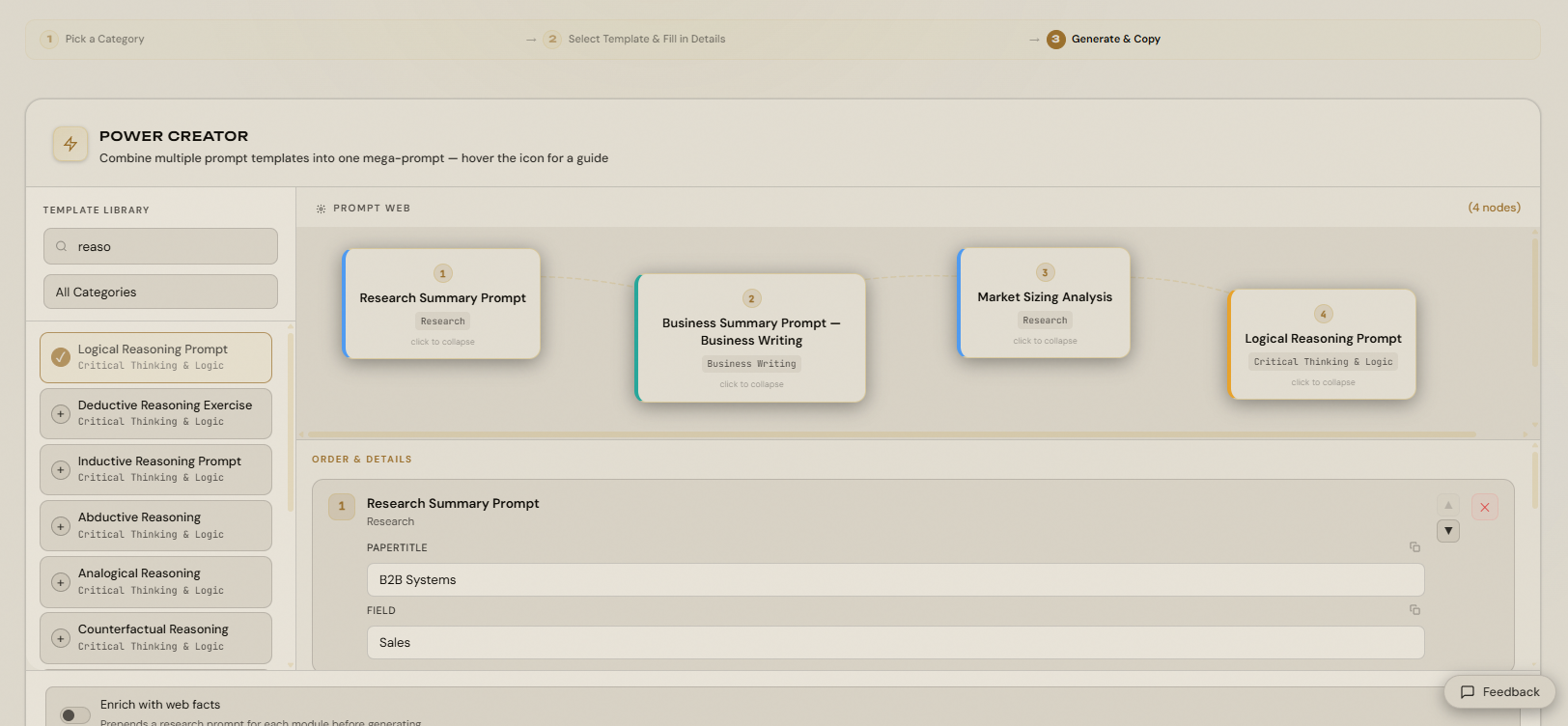Screen dimensions: 1568x726
Task: Click the Research tag on Market Sizing node
Action: point(1045,321)
